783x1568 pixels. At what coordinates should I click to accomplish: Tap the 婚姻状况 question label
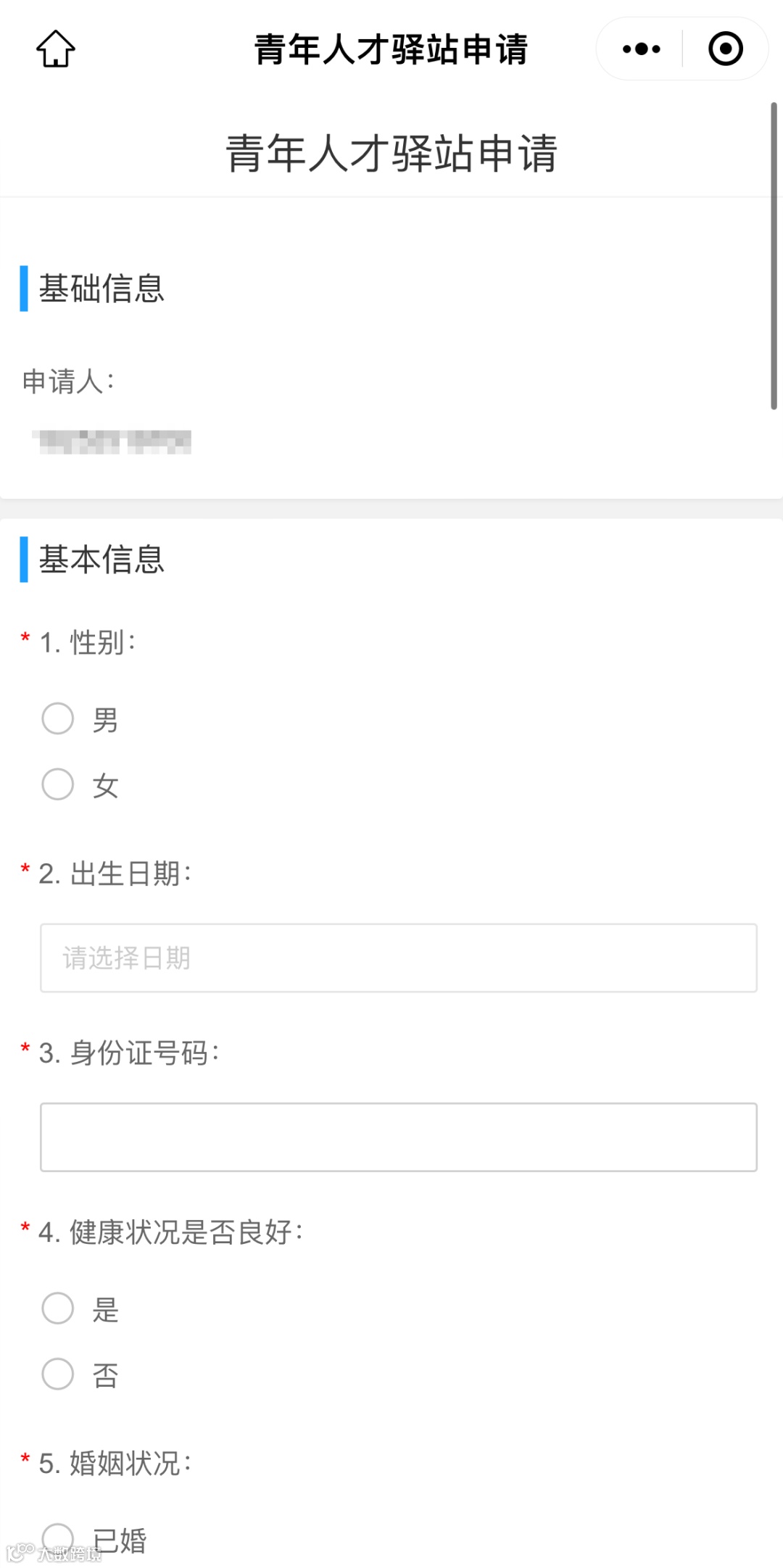click(x=115, y=1464)
